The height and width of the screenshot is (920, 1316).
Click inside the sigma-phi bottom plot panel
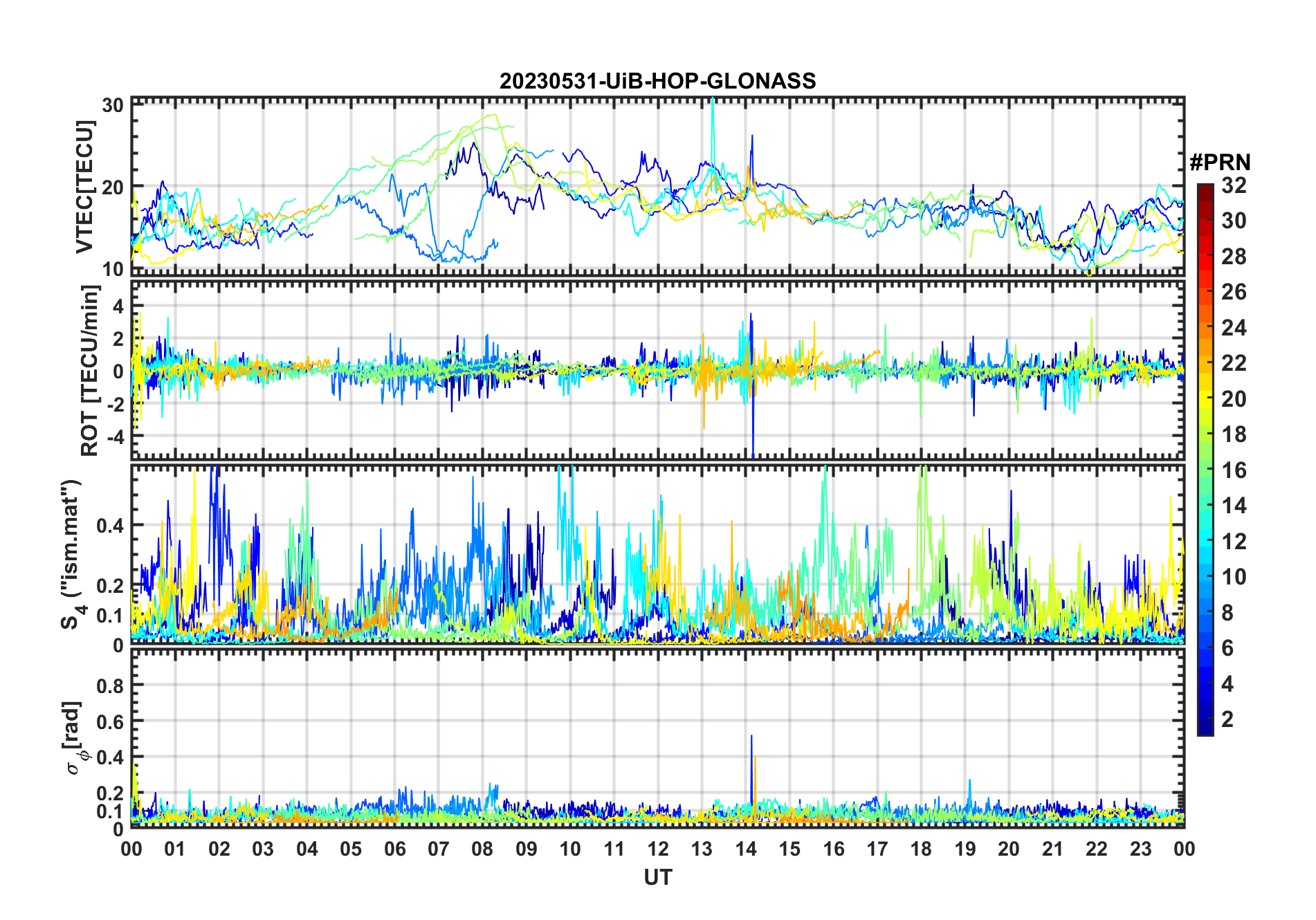point(658,739)
